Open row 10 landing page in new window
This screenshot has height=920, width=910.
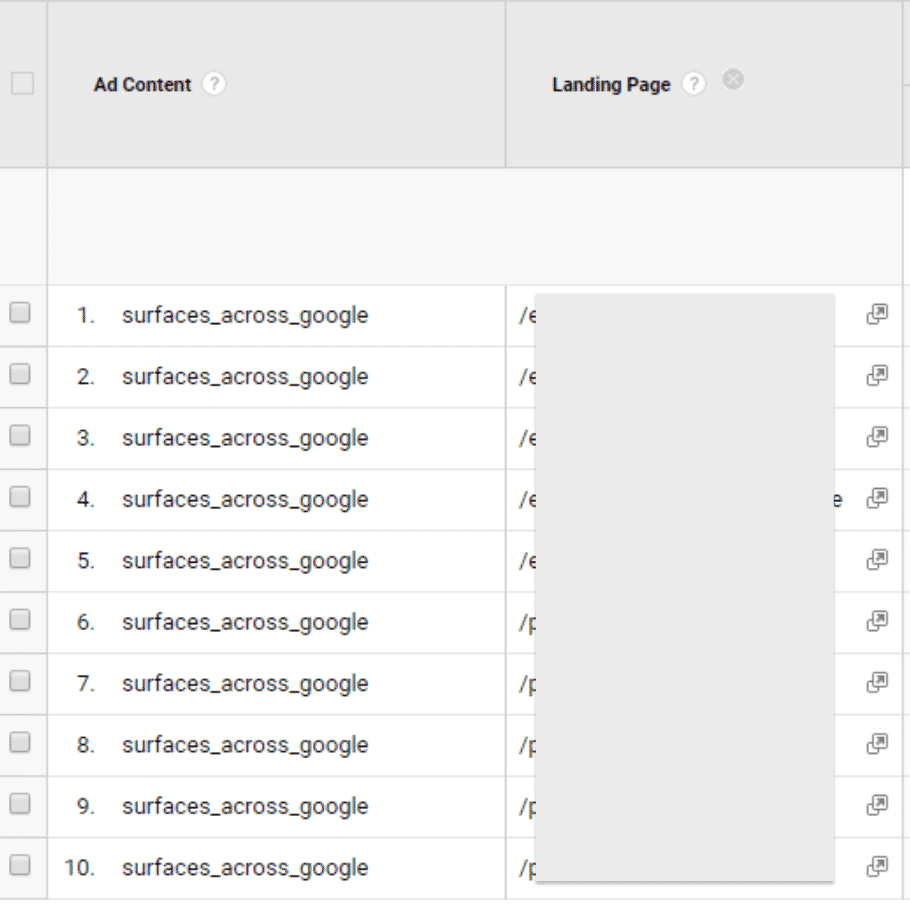coord(877,867)
